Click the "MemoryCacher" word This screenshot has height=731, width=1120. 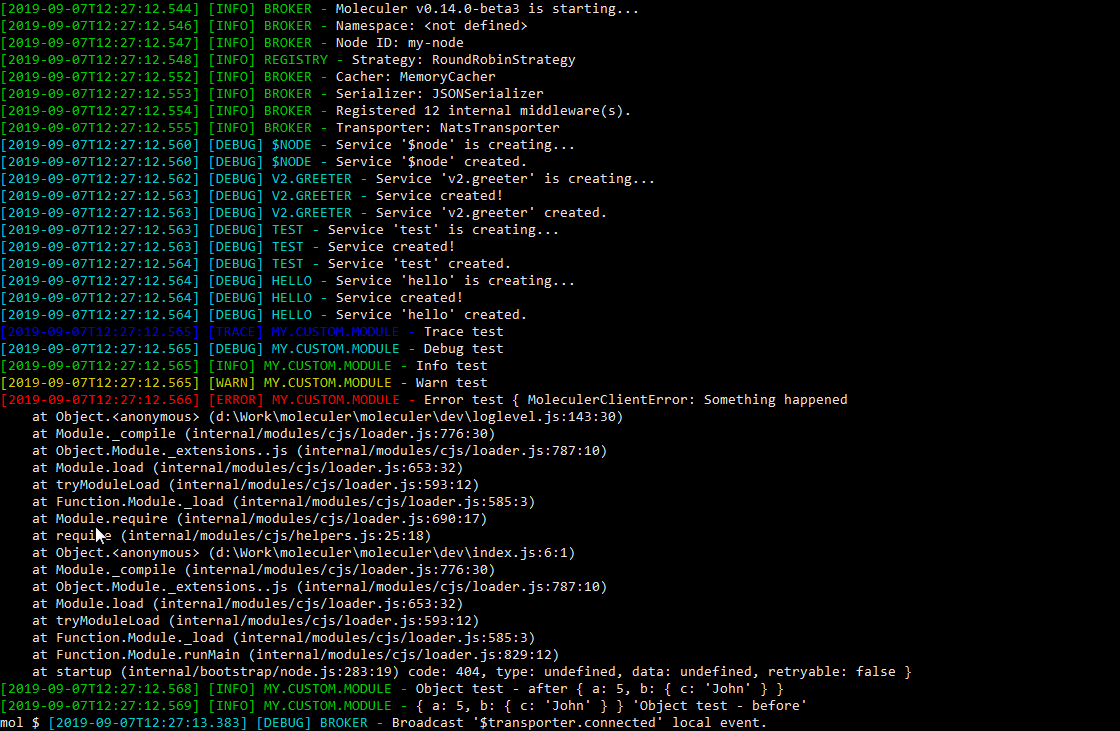[447, 76]
